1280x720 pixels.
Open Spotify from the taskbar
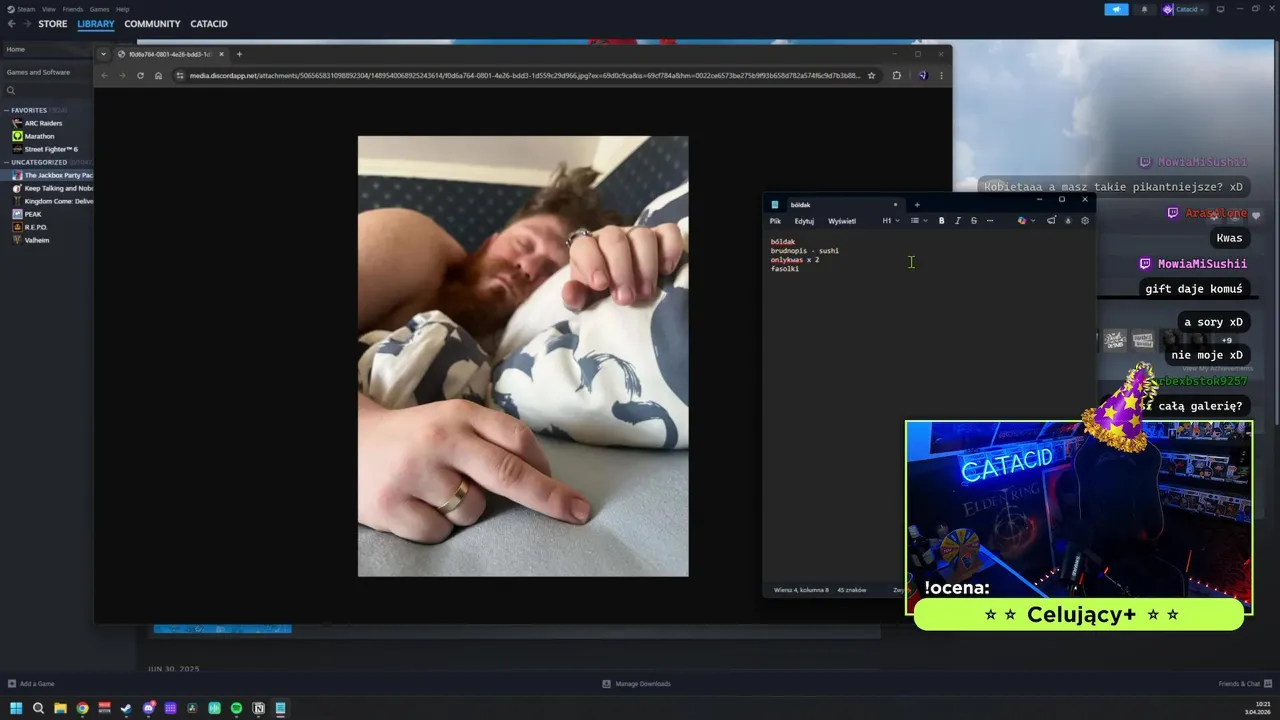[x=237, y=708]
